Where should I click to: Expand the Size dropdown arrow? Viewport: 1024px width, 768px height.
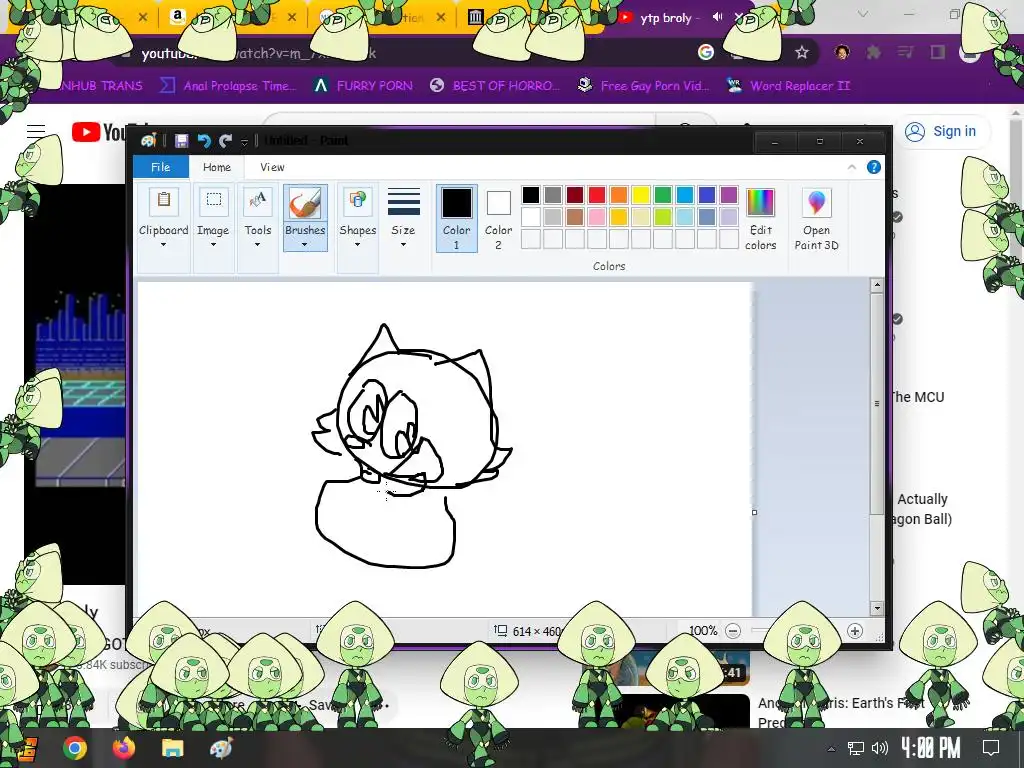[403, 245]
